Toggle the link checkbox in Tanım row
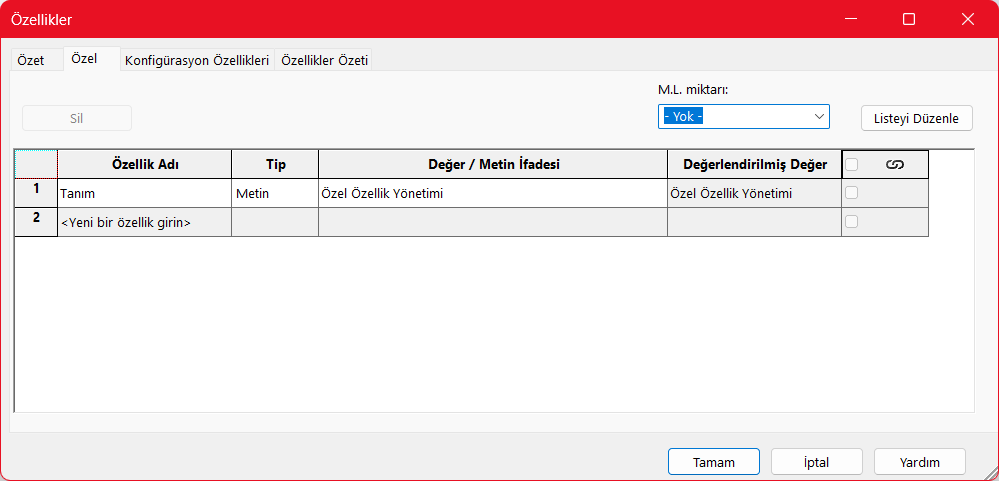Image resolution: width=999 pixels, height=481 pixels. click(851, 193)
